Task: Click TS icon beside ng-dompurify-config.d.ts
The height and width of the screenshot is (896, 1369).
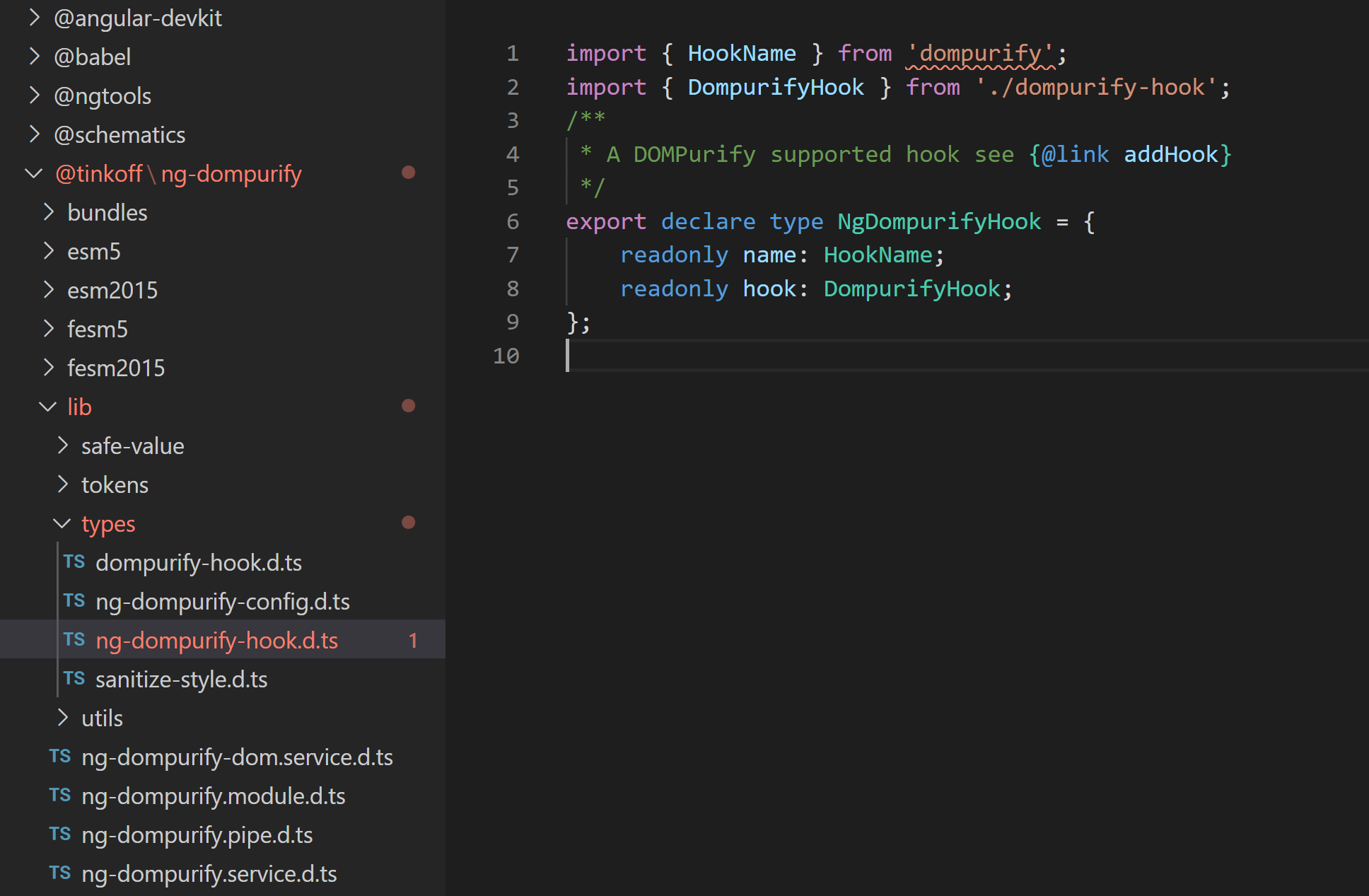Action: click(x=74, y=601)
